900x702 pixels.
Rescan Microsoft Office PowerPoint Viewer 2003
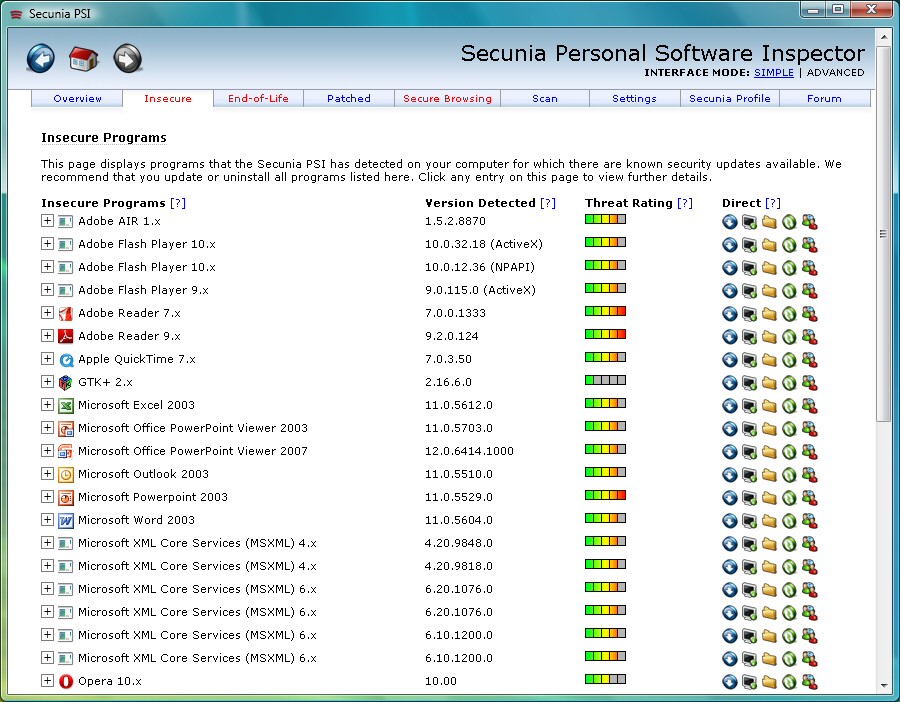pos(789,428)
